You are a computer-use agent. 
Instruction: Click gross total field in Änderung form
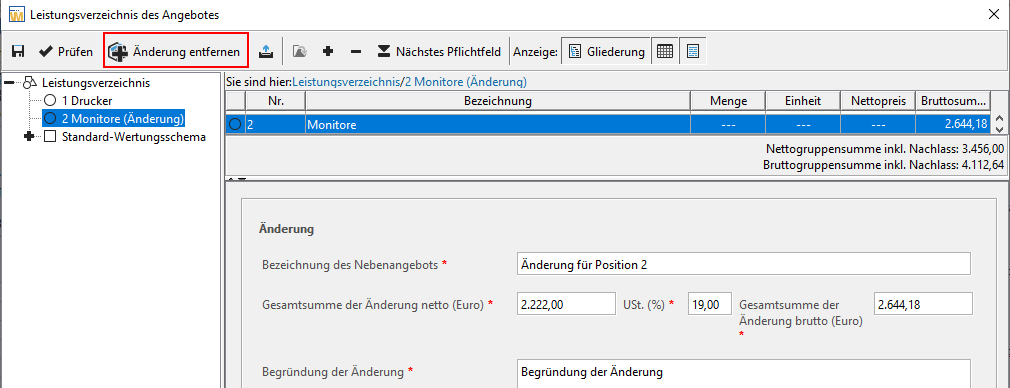coord(923,304)
